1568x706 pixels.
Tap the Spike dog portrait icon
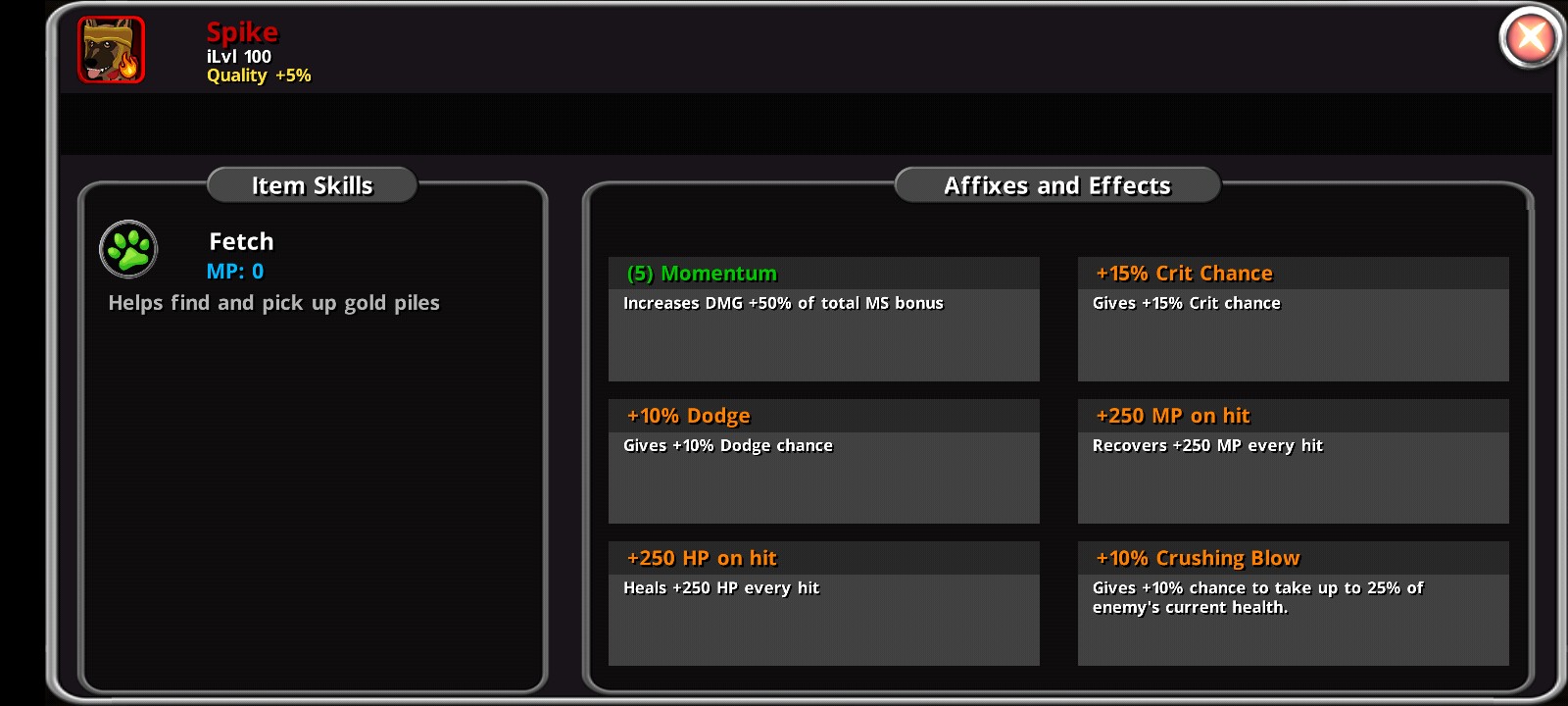(112, 50)
